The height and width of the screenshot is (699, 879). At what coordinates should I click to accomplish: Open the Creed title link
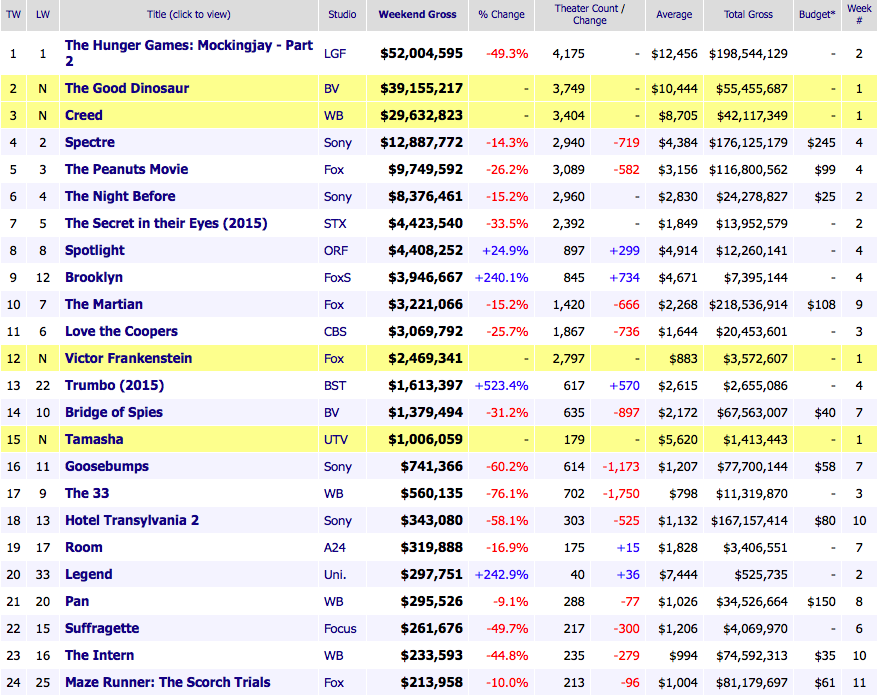(x=84, y=115)
